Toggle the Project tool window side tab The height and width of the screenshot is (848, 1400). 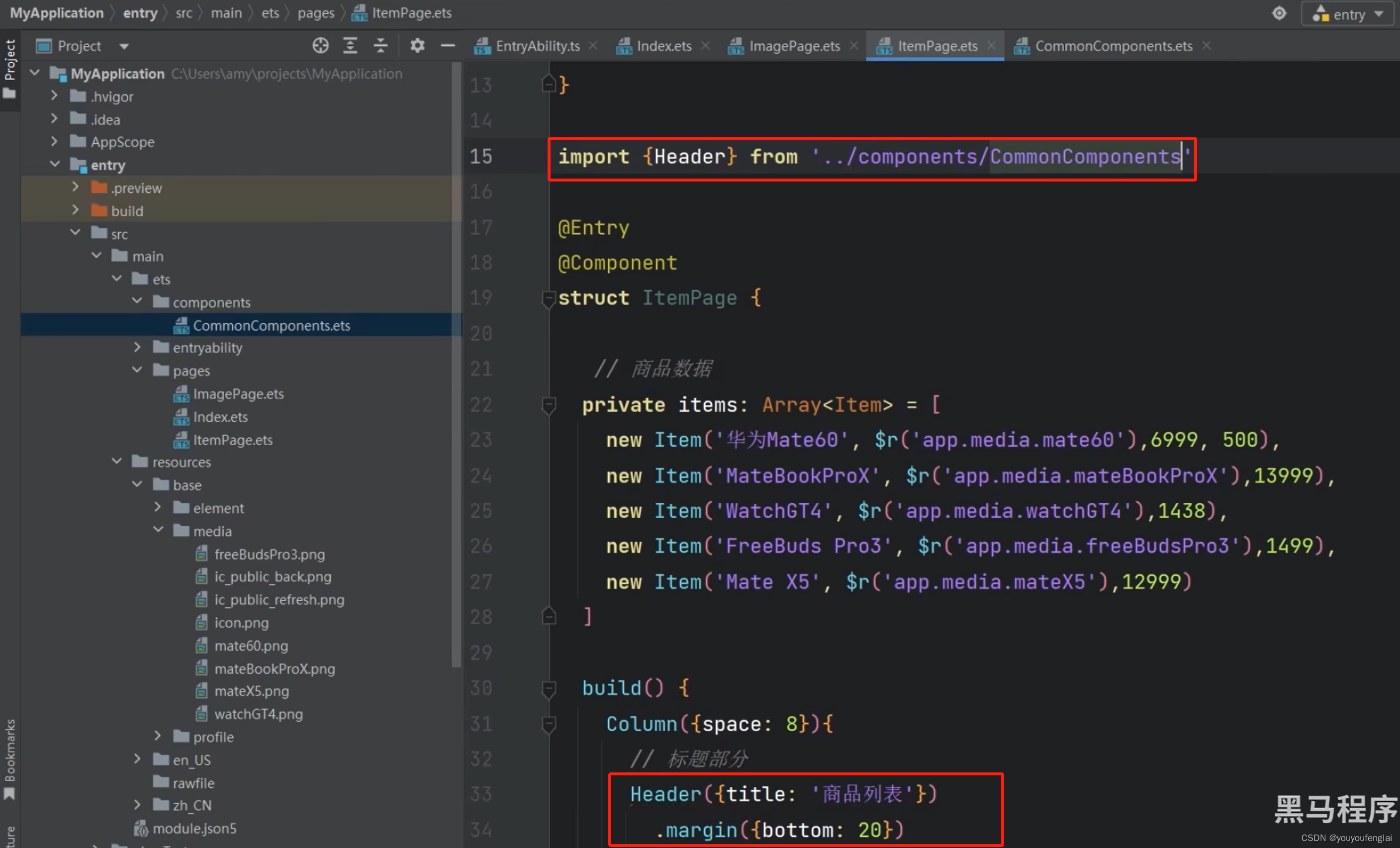click(9, 69)
